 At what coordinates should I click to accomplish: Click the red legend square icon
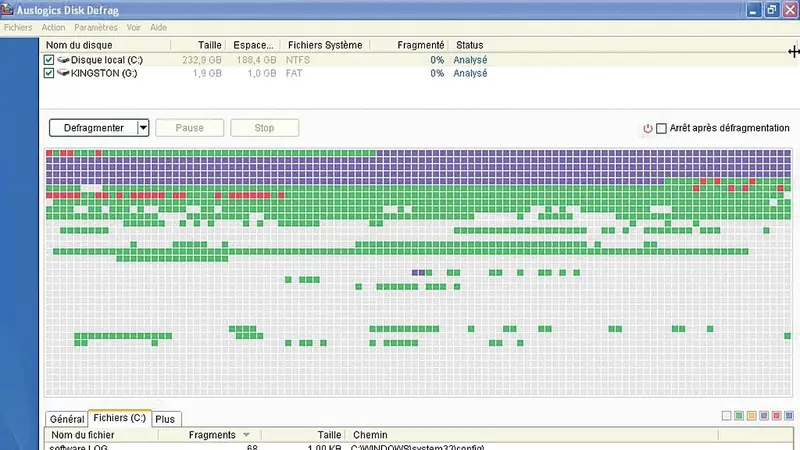(777, 416)
